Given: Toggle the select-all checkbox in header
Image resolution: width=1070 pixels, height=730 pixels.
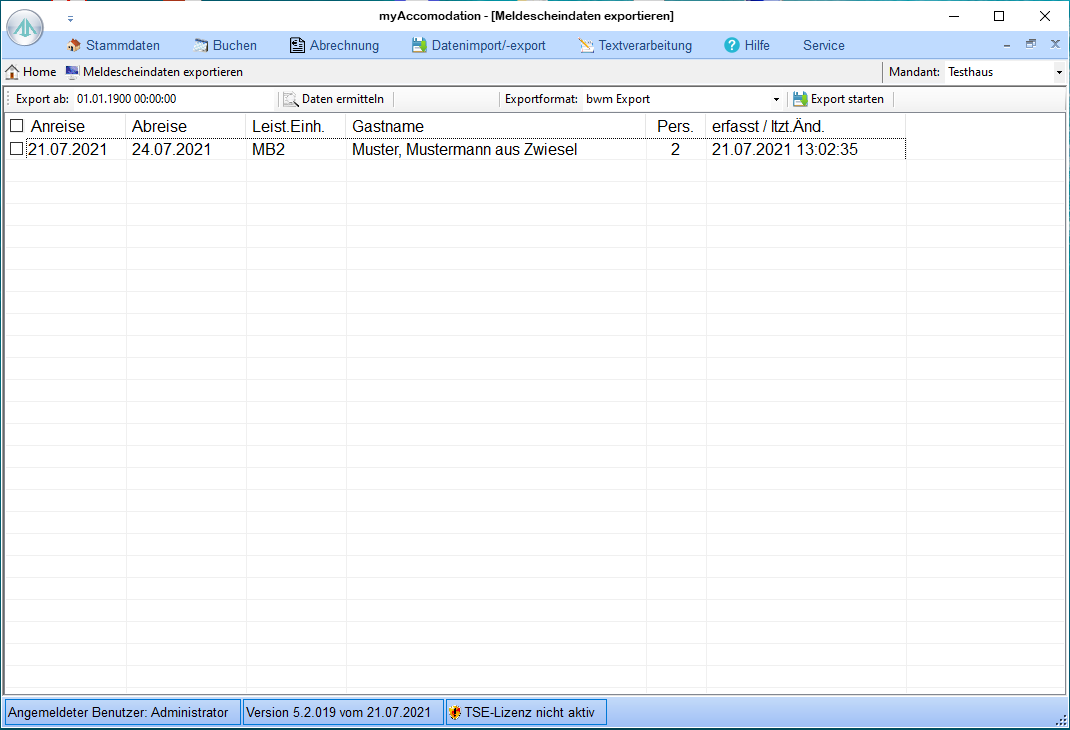Looking at the screenshot, I should click(16, 126).
